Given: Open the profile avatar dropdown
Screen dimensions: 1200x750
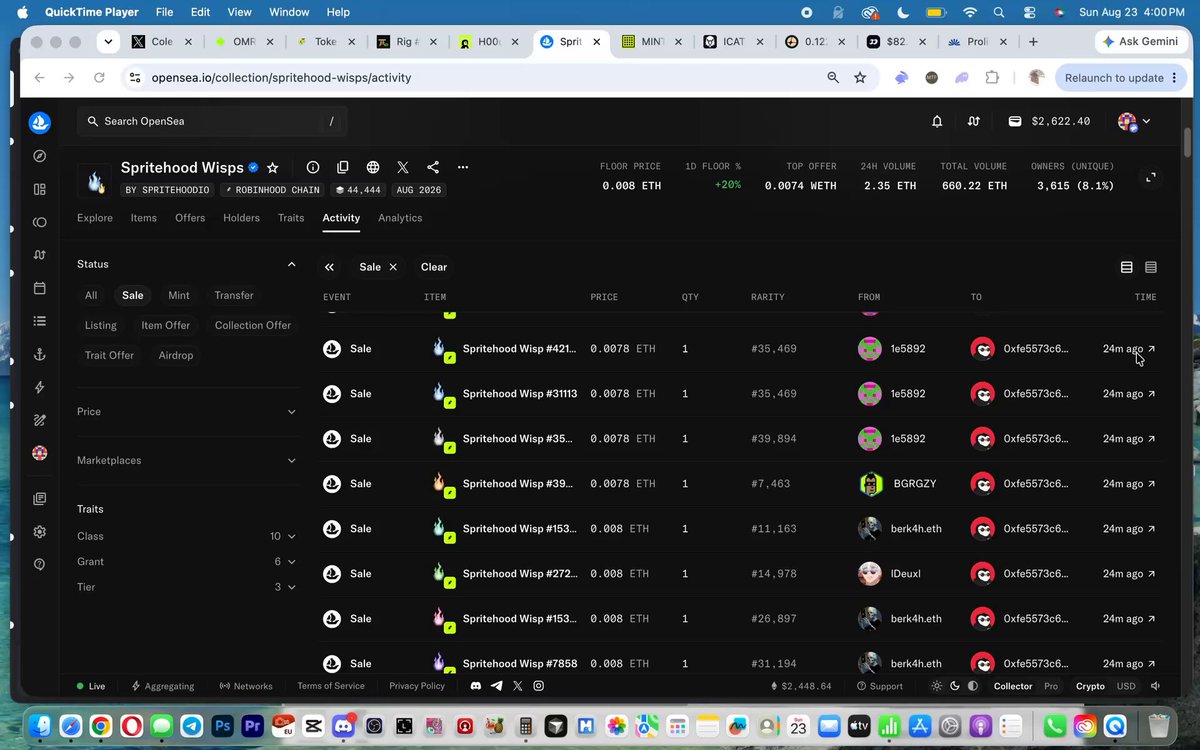Looking at the screenshot, I should (x=1134, y=121).
